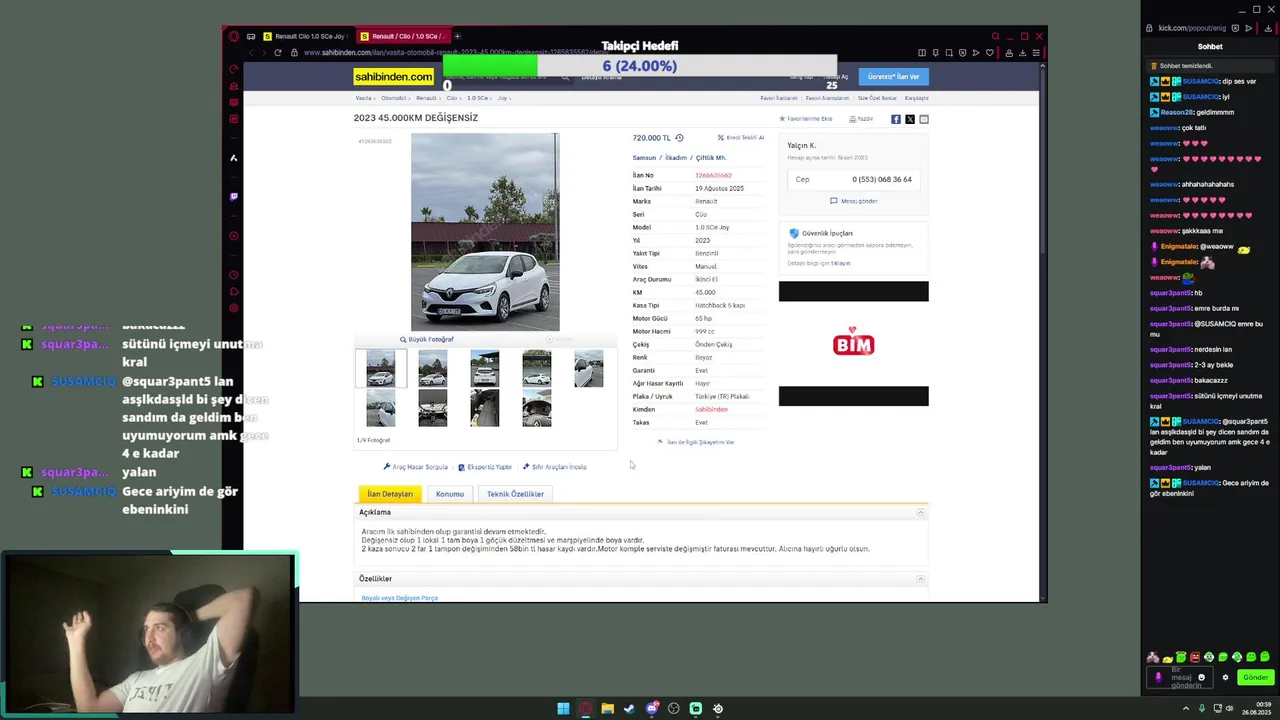Select the fifth thumbnail in first row
This screenshot has height=720, width=1280.
(x=589, y=369)
